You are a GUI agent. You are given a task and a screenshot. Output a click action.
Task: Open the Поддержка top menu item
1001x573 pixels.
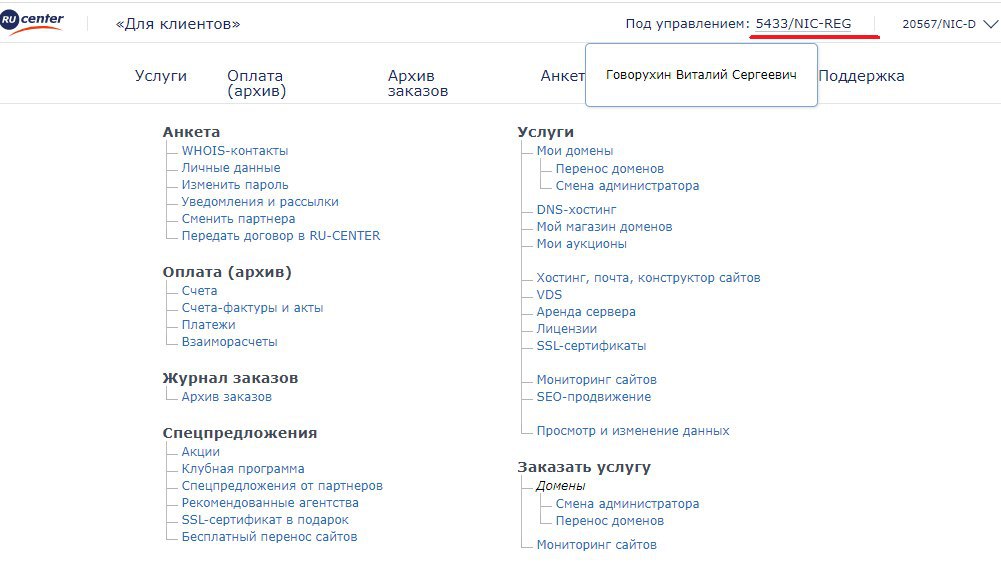pyautogui.click(x=861, y=76)
